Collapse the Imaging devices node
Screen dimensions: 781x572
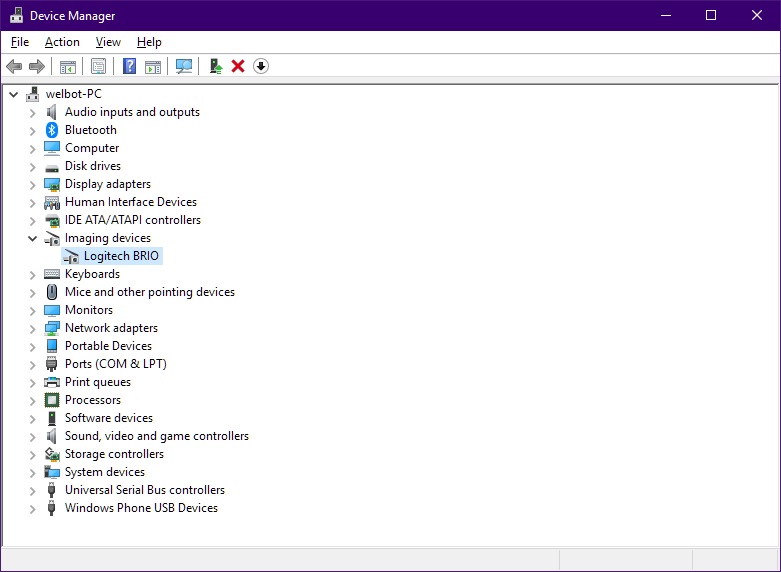click(x=32, y=239)
